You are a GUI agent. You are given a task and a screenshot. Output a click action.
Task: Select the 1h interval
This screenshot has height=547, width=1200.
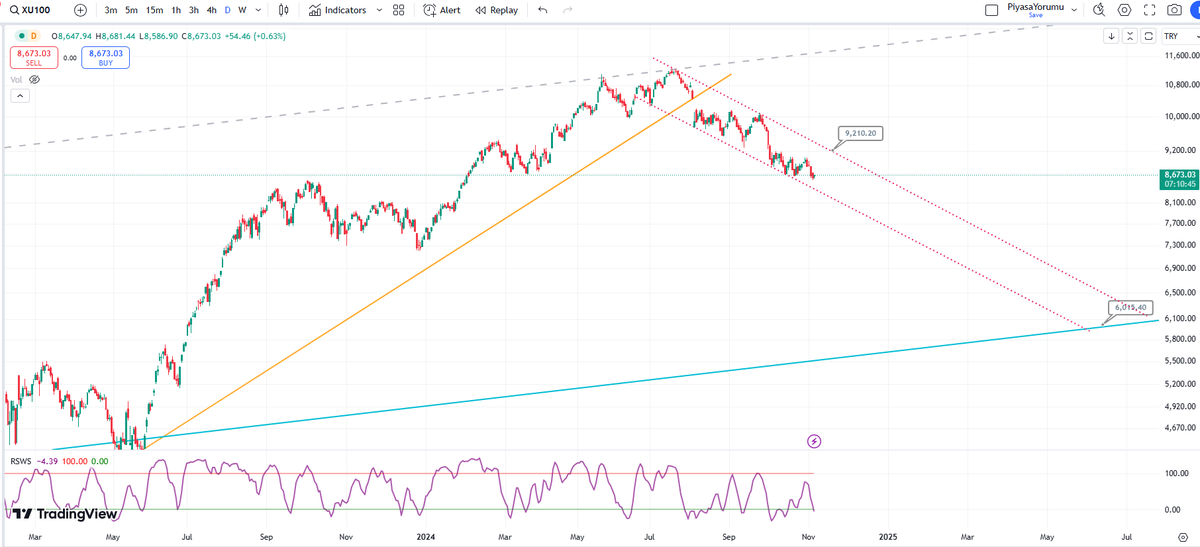tap(176, 10)
